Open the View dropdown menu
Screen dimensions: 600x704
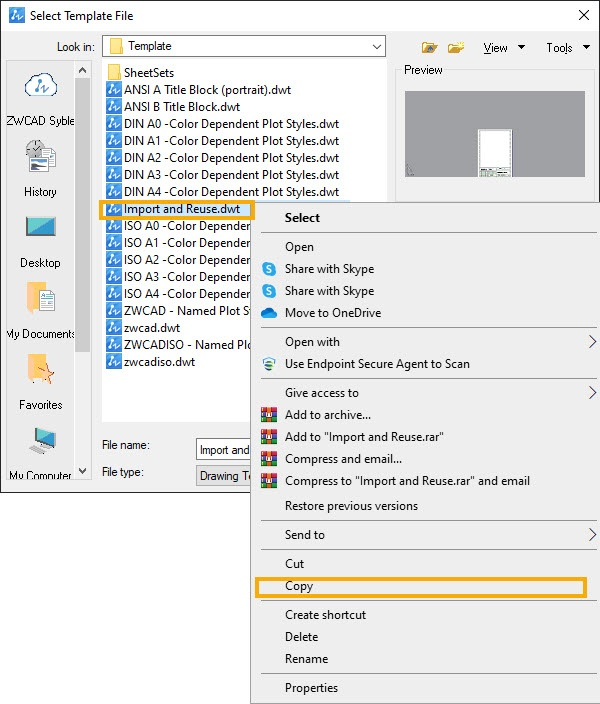click(x=504, y=48)
